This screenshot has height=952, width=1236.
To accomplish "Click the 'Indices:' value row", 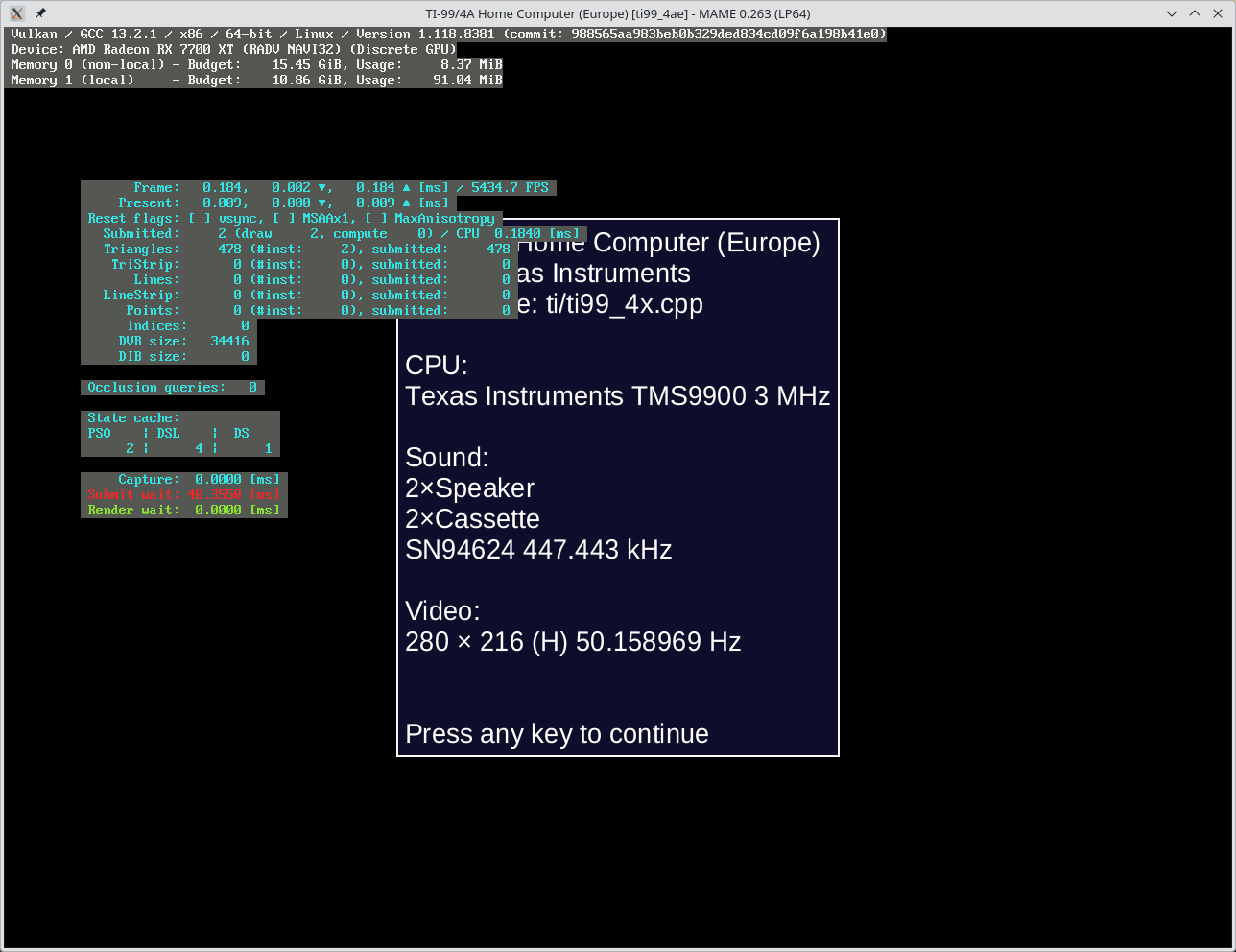I will (169, 326).
